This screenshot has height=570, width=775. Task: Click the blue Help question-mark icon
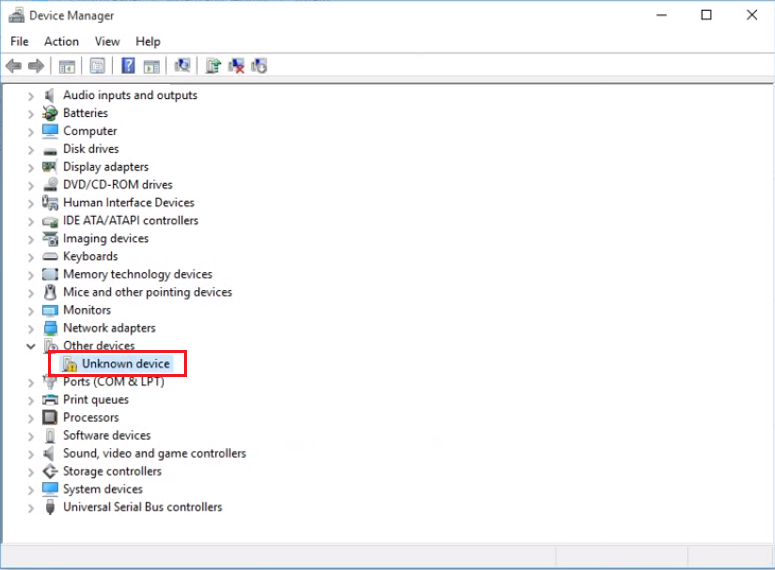(x=128, y=66)
